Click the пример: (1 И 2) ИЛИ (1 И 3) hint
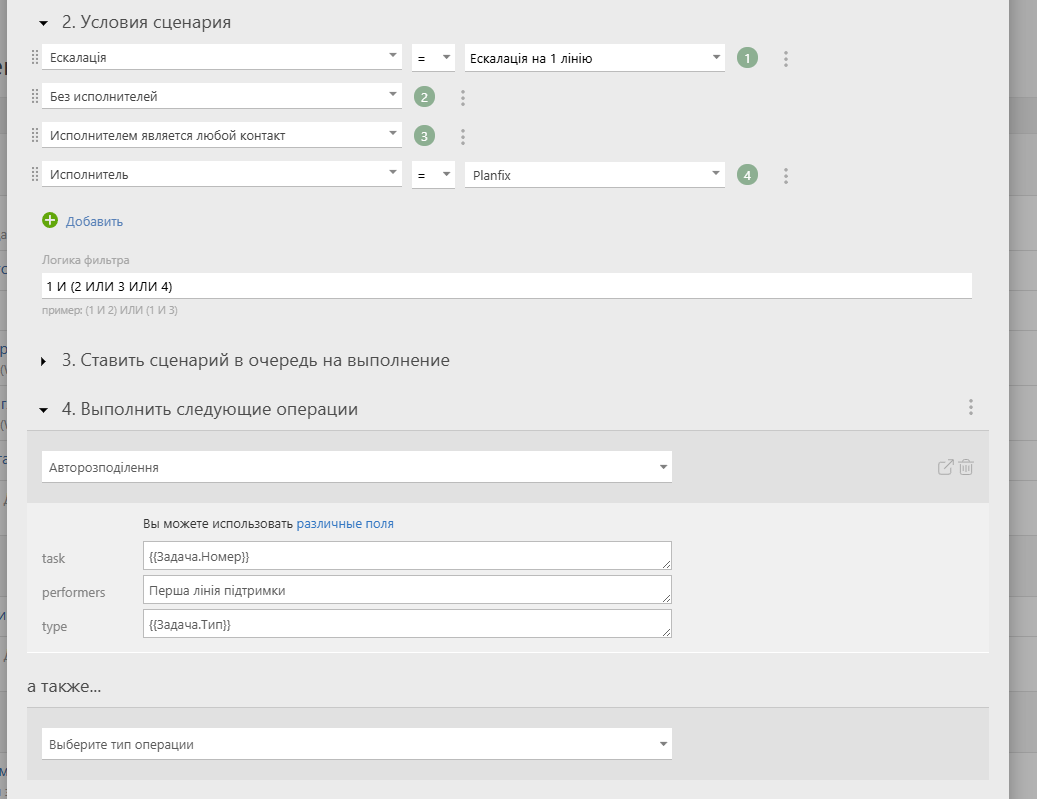 click(110, 310)
